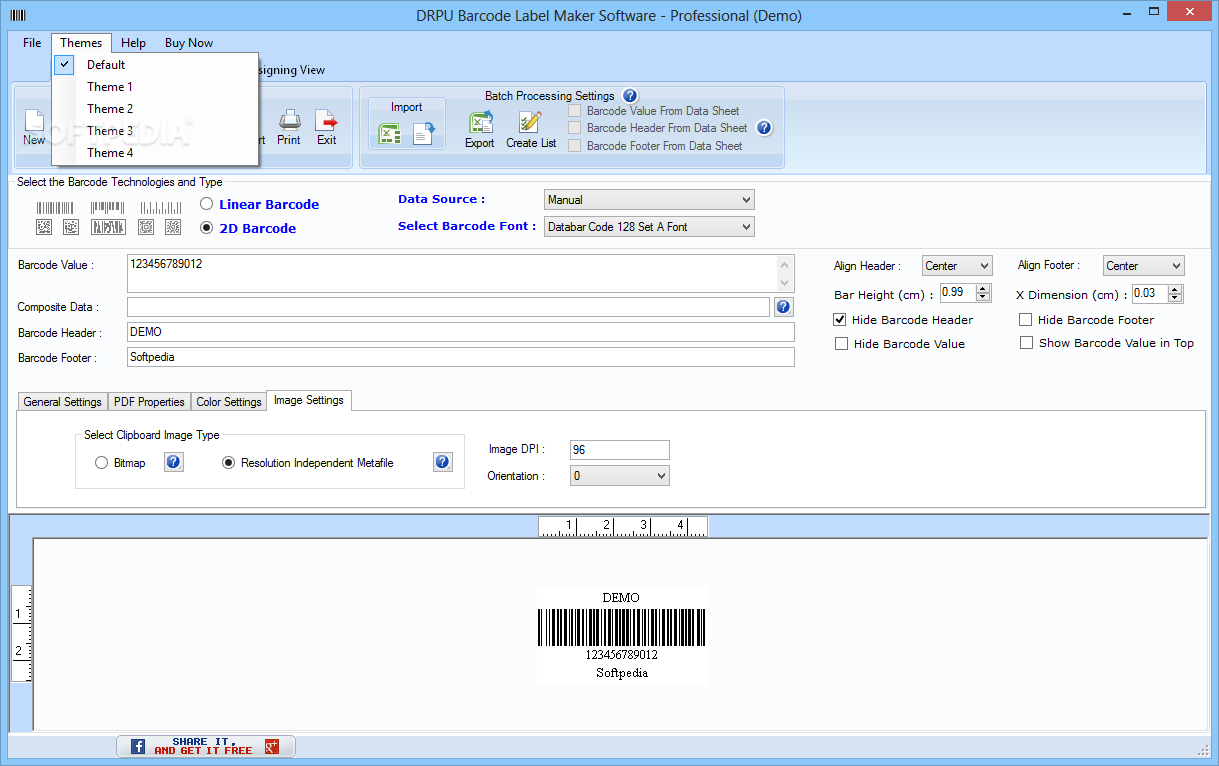Click help icon next to Composite Data
Image resolution: width=1219 pixels, height=766 pixels.
pos(784,307)
